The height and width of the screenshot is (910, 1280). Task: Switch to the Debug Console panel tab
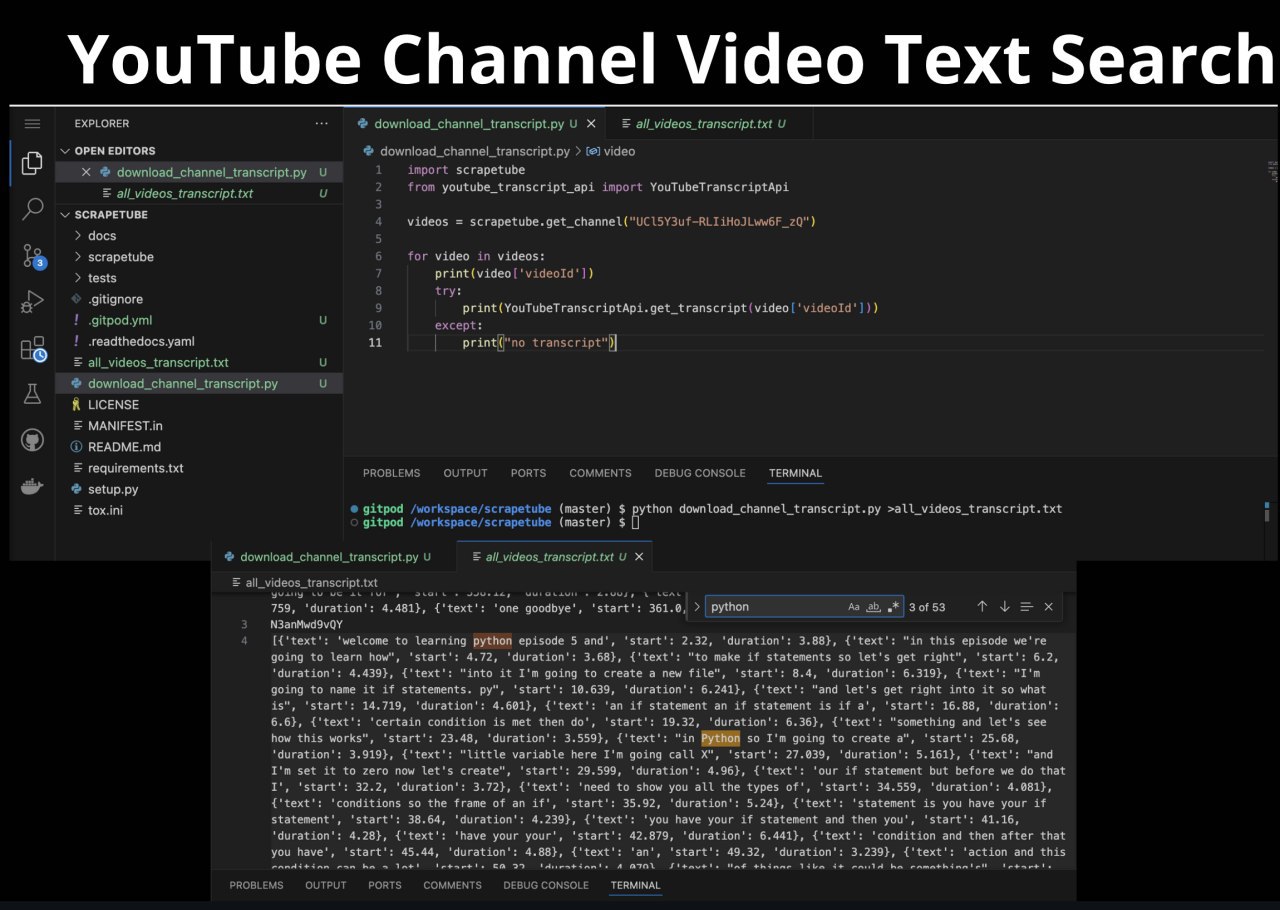point(699,473)
